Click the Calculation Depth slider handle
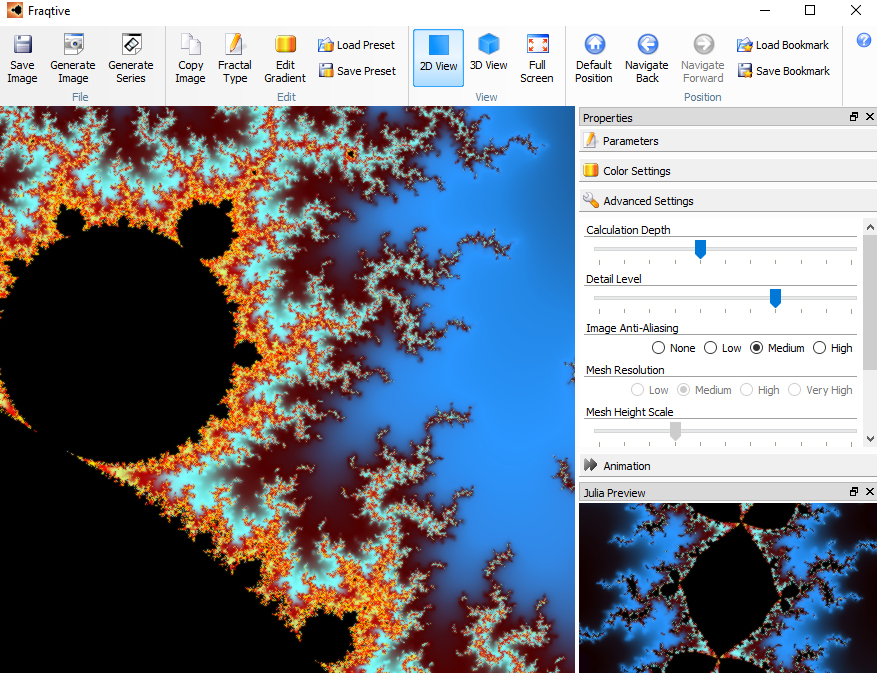Viewport: 877px width, 673px height. point(700,249)
